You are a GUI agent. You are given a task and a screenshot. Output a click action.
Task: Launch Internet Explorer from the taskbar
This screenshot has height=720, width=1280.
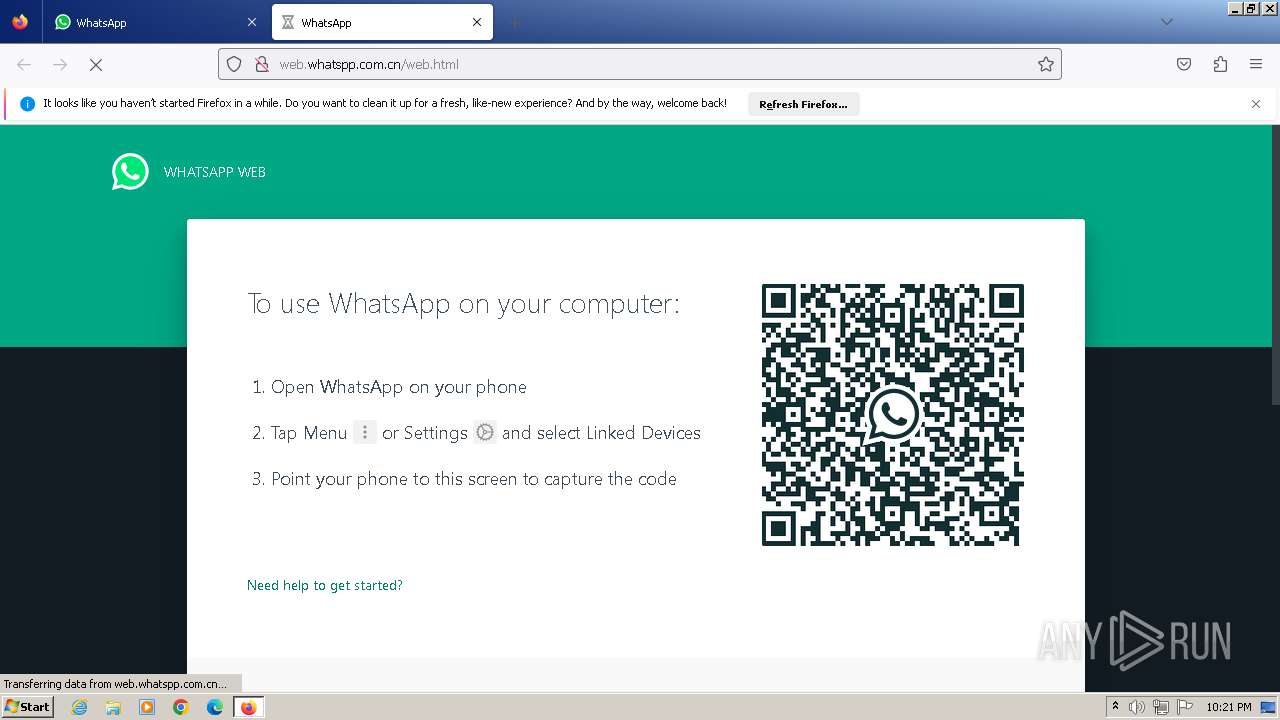coord(80,707)
